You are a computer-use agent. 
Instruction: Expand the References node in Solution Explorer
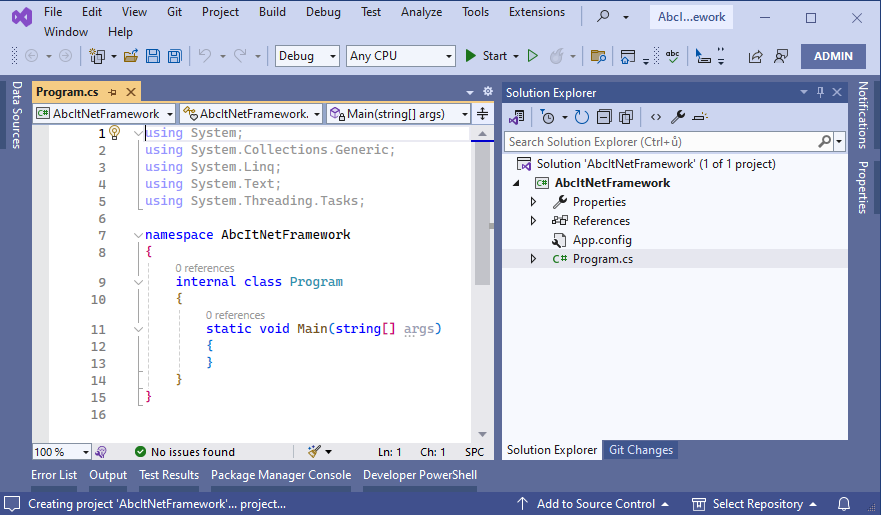533,221
